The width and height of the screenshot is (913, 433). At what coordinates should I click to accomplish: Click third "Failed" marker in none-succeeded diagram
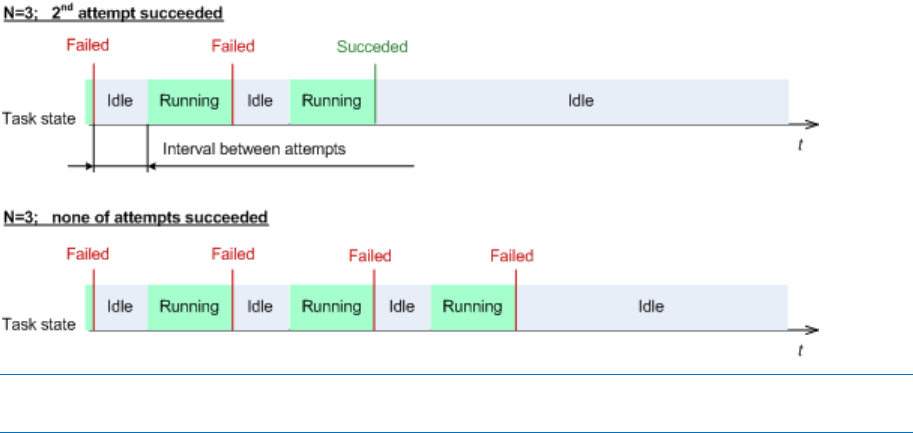(370, 256)
